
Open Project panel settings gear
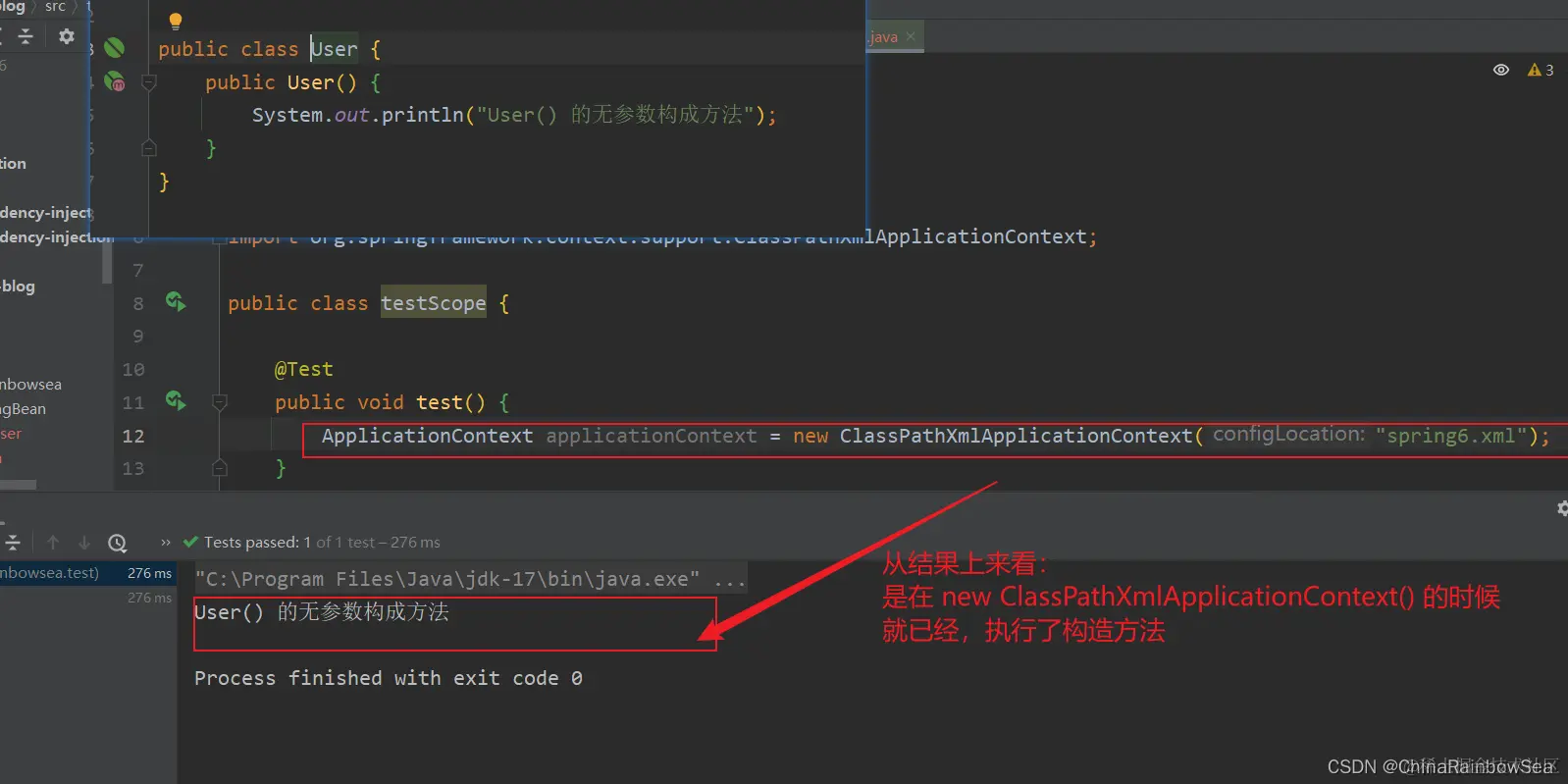pyautogui.click(x=67, y=36)
